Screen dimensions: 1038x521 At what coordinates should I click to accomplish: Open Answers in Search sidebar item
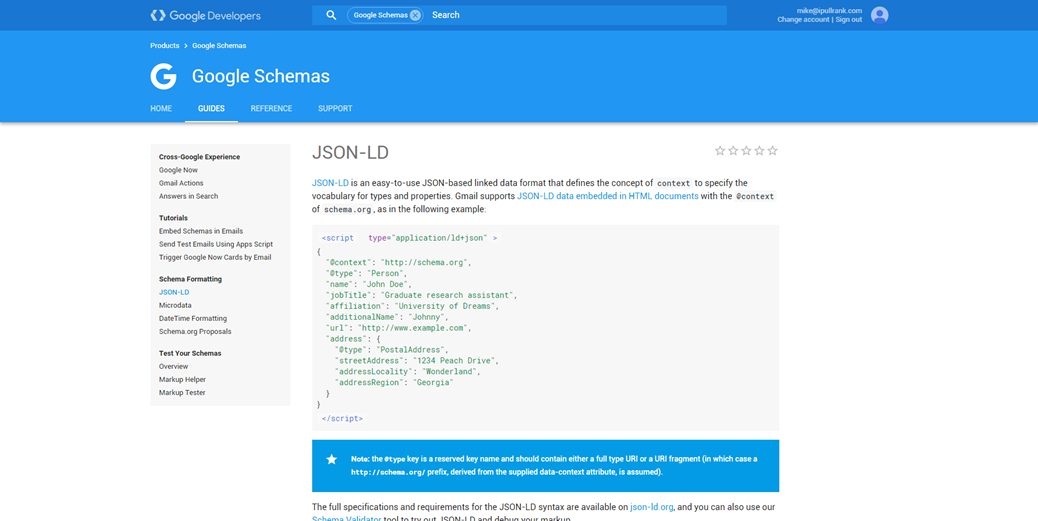pos(188,197)
